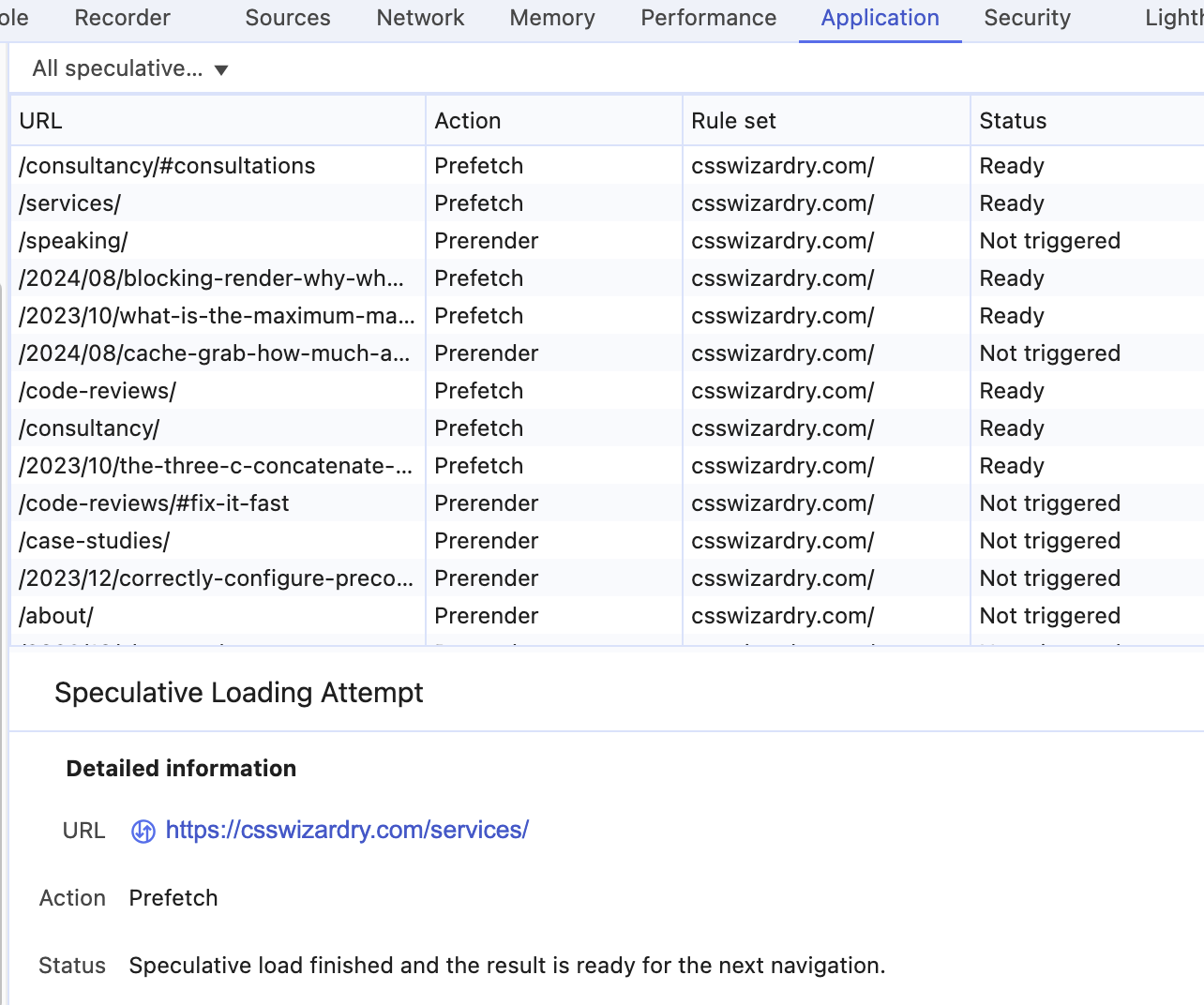Select the /2023/12/correctly-configure-preco… row
This screenshot has width=1204, height=1005.
[x=608, y=577]
